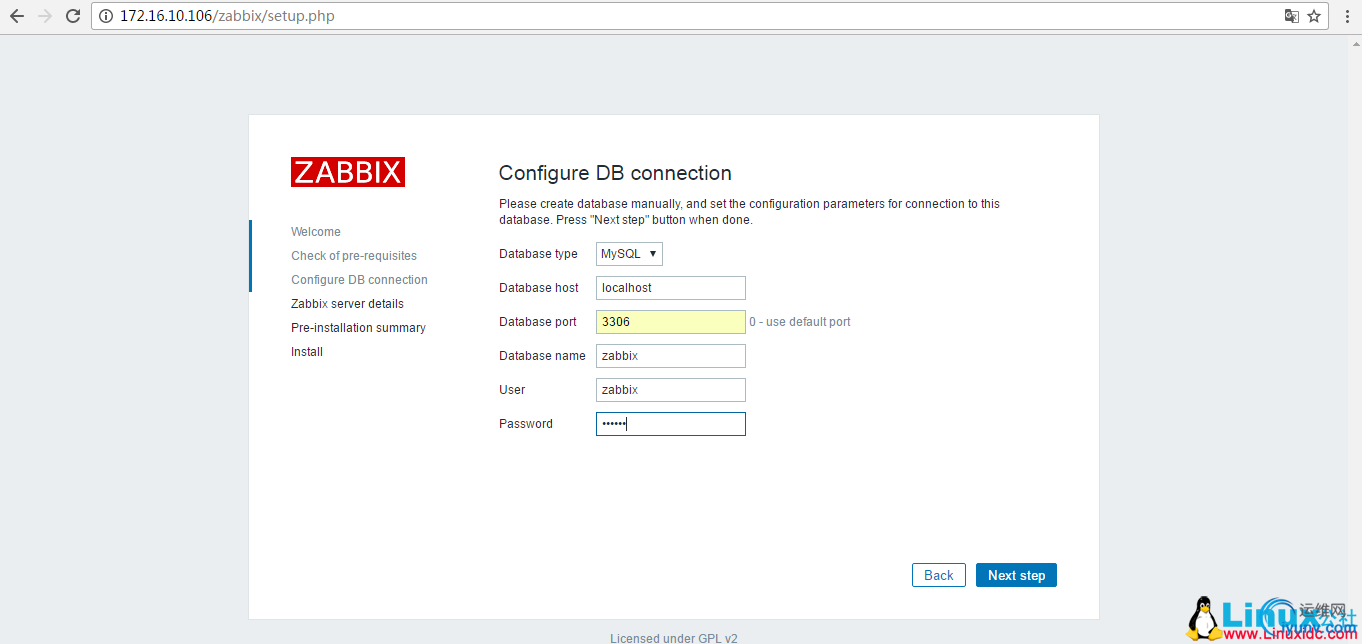Select Configure DB connection step
The width and height of the screenshot is (1362, 644).
[359, 280]
